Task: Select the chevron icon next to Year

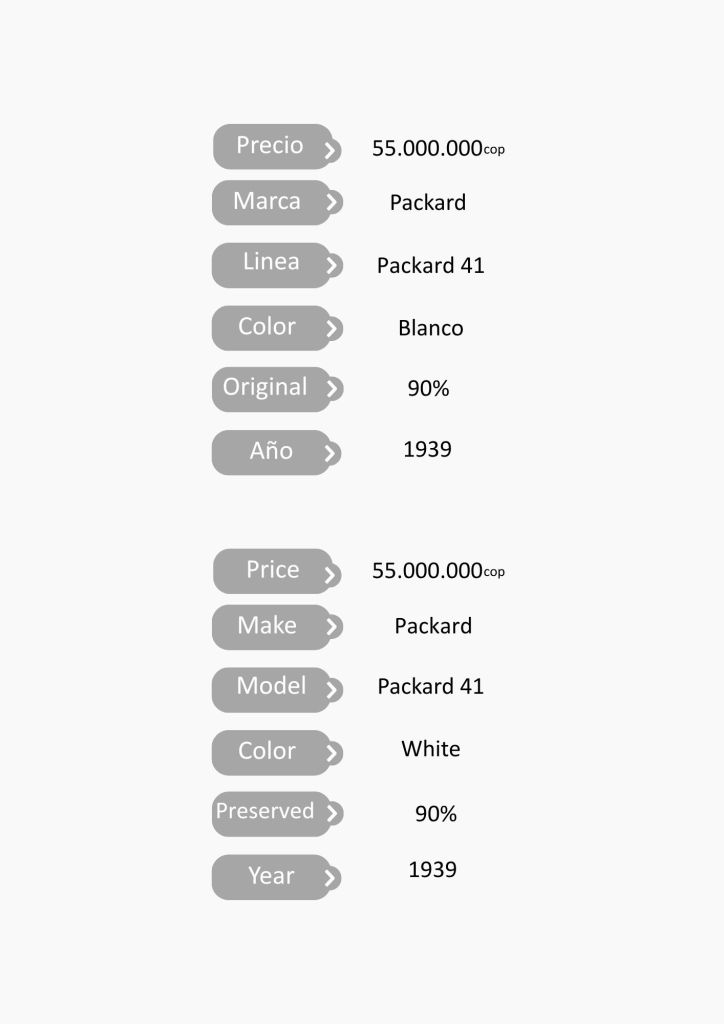Action: click(x=331, y=879)
